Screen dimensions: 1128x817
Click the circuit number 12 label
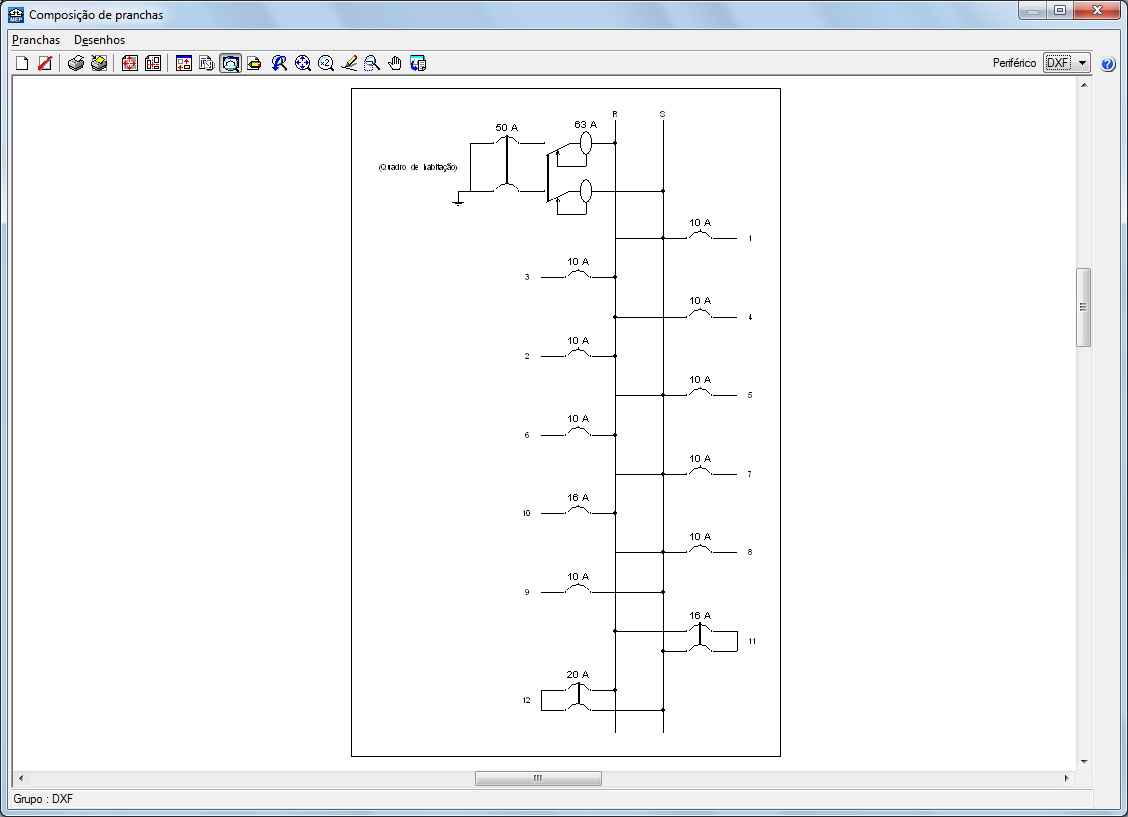[x=527, y=700]
